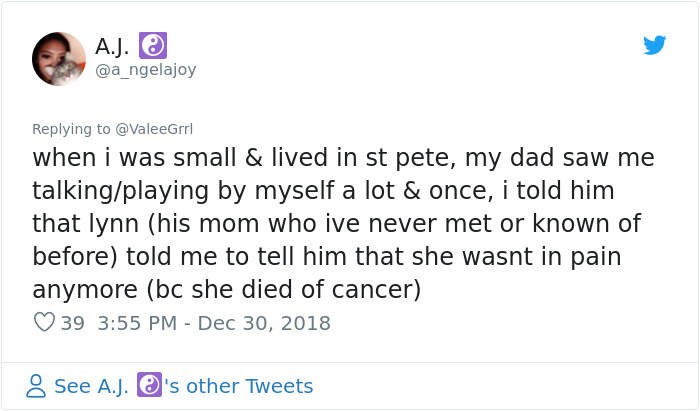The image size is (700, 411).
Task: Visit the @a_ngelajoy handle
Action: click(x=145, y=69)
